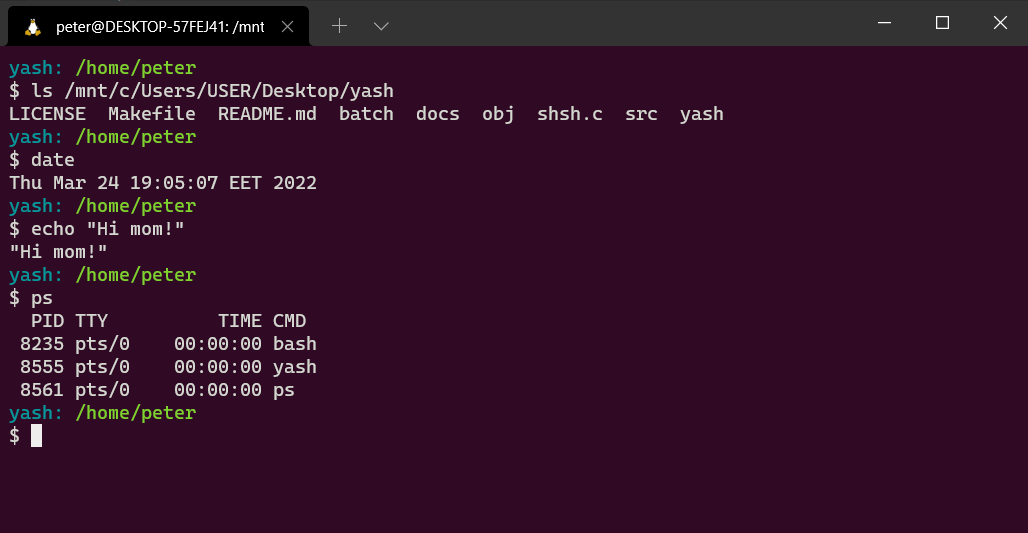Click the CMD column header in ps output
The width and height of the screenshot is (1028, 533).
pyautogui.click(x=289, y=321)
